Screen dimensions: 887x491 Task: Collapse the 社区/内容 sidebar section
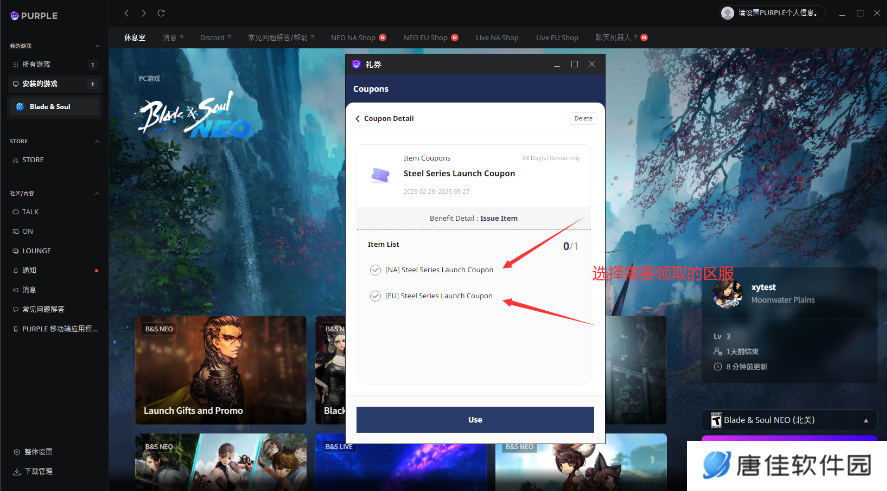pyautogui.click(x=97, y=193)
